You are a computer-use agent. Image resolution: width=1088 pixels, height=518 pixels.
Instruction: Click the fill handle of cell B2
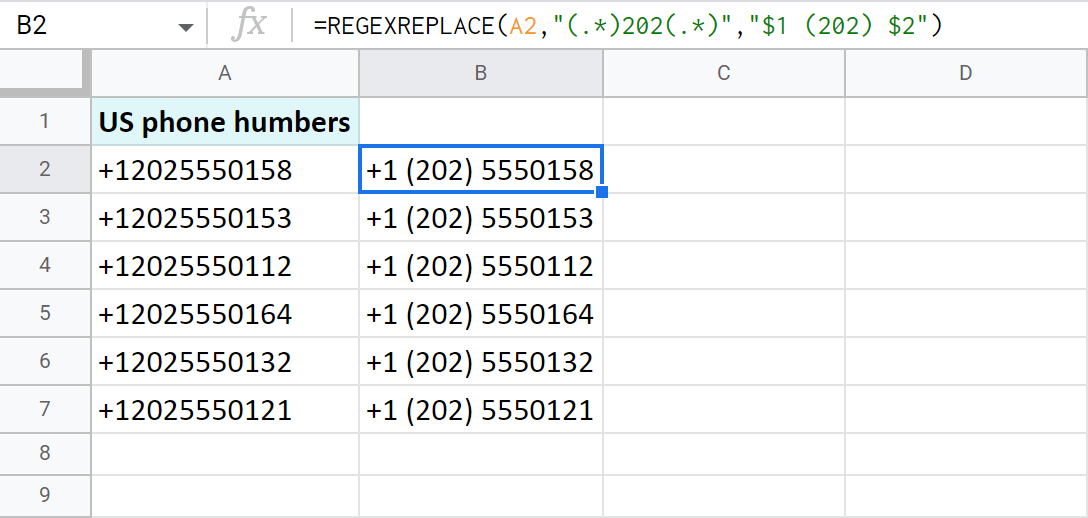[x=602, y=192]
